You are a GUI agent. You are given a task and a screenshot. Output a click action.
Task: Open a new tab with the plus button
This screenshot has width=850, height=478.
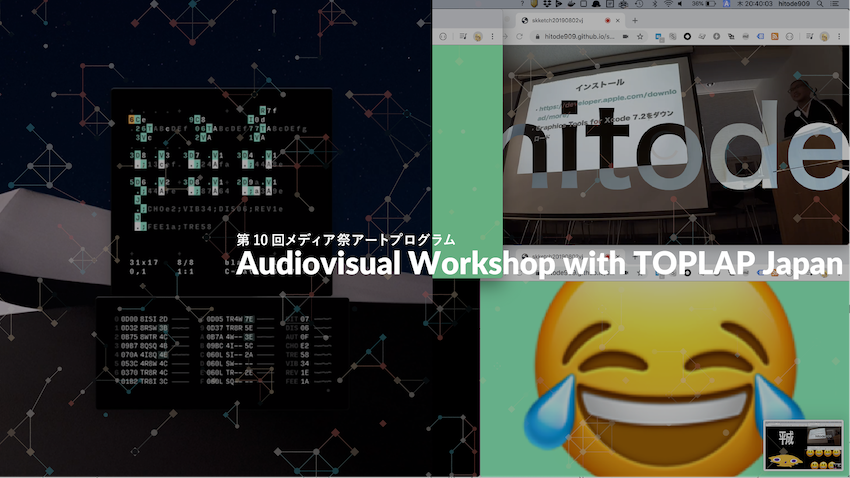coord(635,21)
